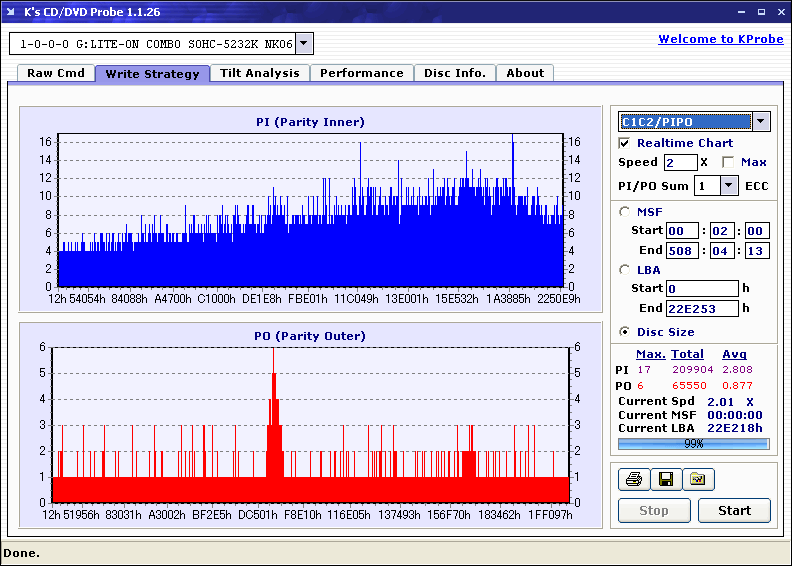
Task: Select the MSF range radio button
Action: tap(625, 211)
